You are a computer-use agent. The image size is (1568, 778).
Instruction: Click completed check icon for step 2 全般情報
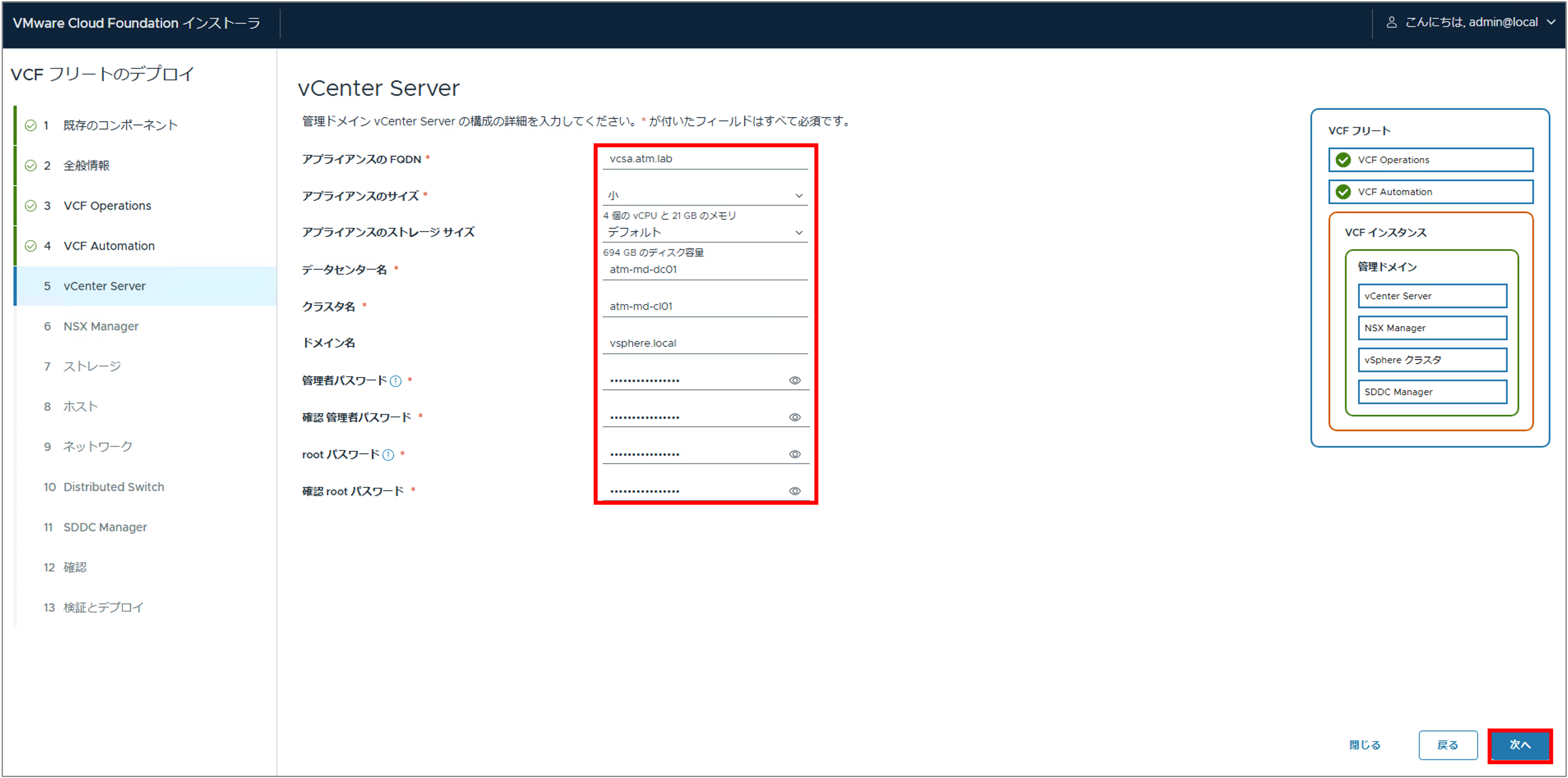(31, 165)
